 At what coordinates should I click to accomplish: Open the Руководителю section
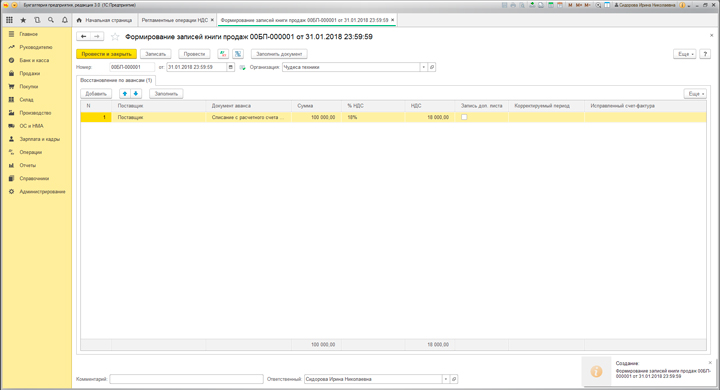coord(36,47)
